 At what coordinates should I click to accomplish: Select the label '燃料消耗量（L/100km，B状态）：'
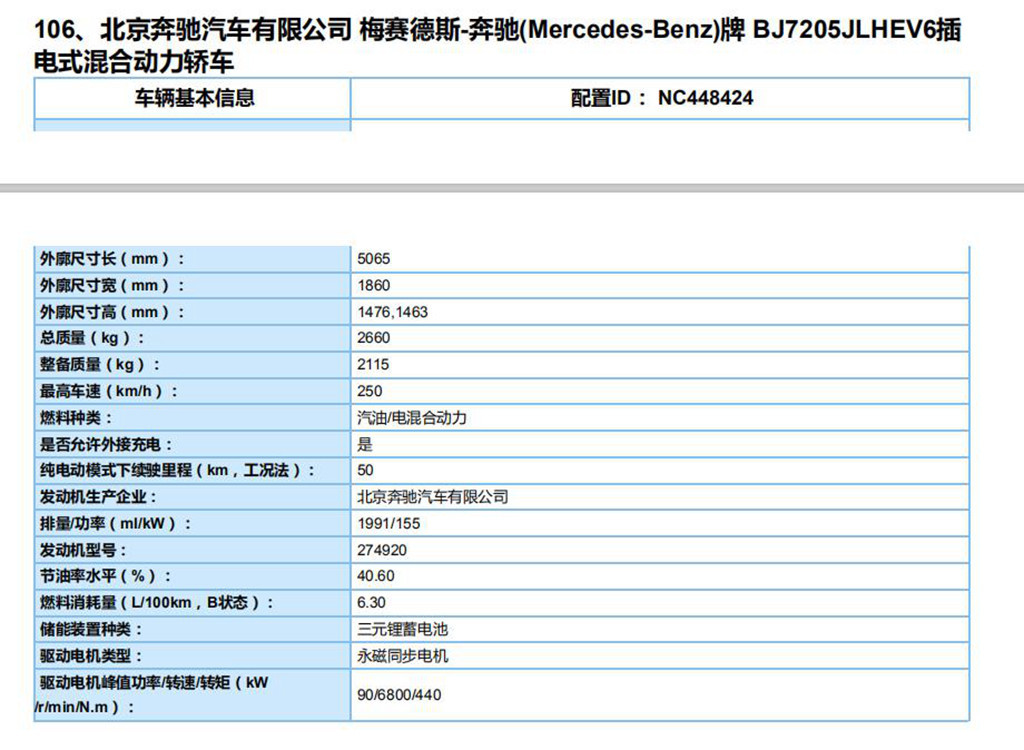(x=157, y=603)
